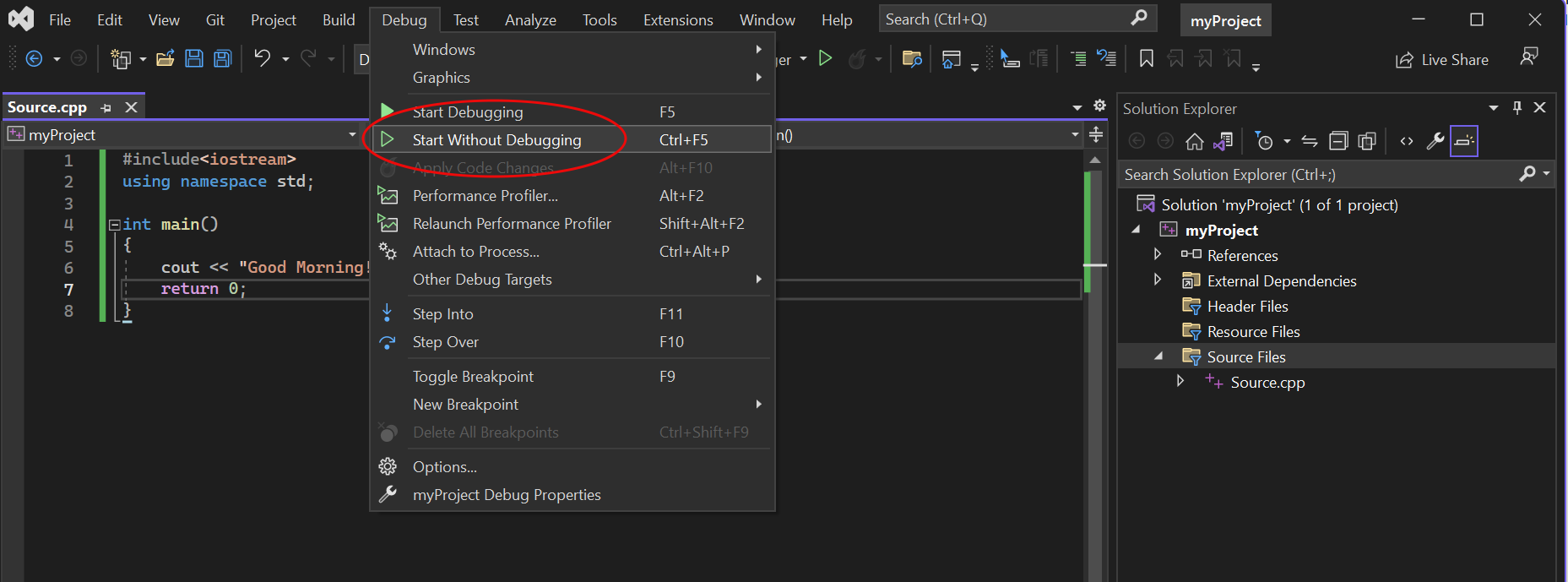Screen dimensions: 1568x582
Task: Click Sync with Active Document icon
Action: click(1310, 141)
